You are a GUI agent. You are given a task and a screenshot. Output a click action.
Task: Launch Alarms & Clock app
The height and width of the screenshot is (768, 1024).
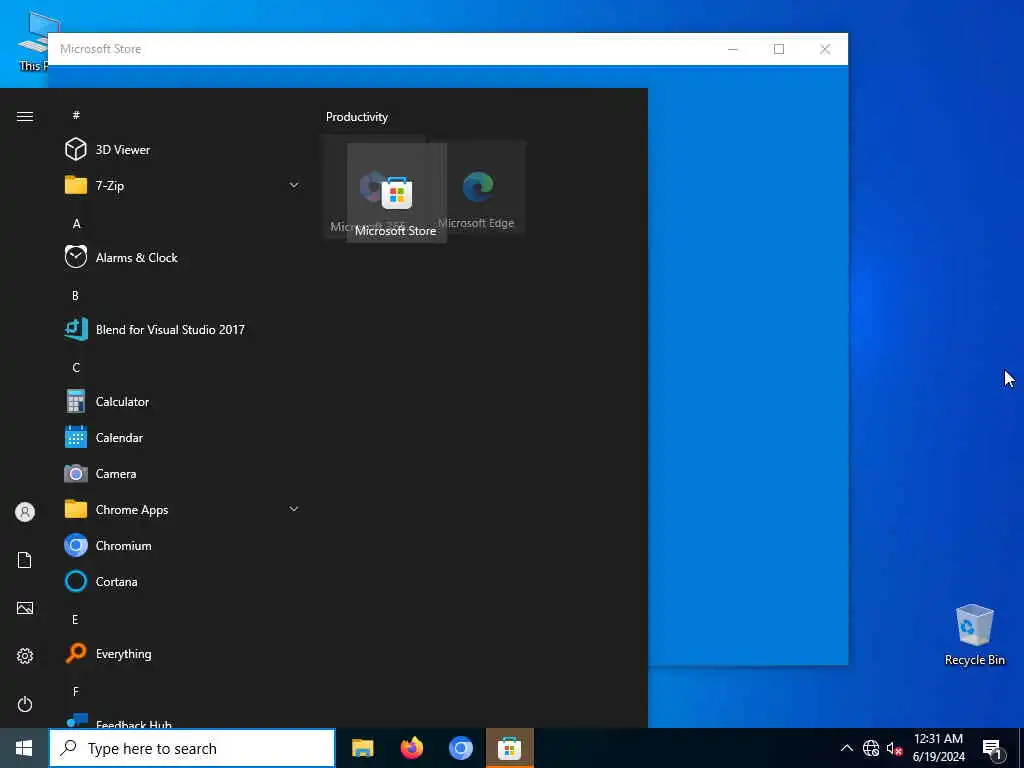point(183,257)
